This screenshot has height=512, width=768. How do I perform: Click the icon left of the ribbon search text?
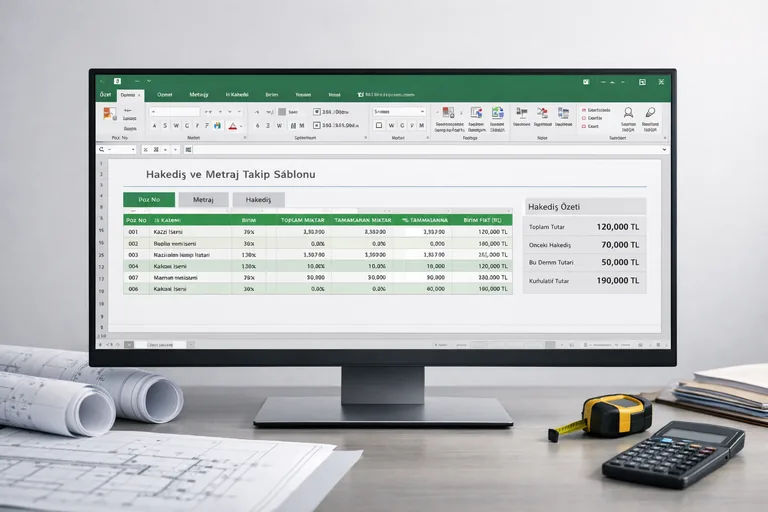360,95
